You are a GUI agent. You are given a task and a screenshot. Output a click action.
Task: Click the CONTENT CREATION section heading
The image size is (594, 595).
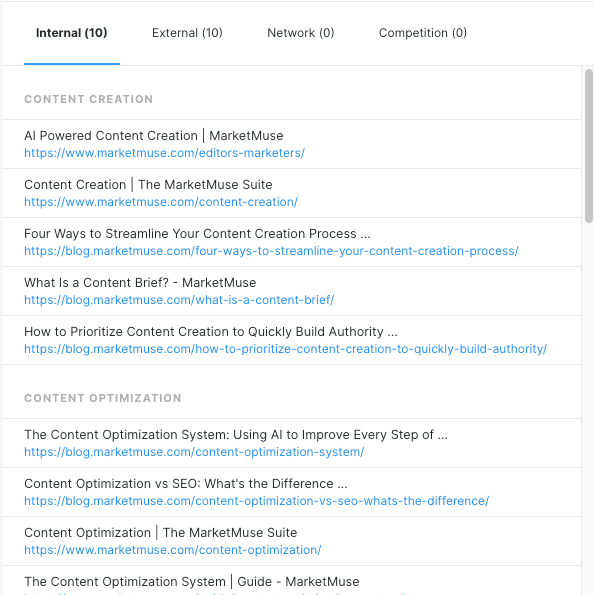click(x=88, y=99)
